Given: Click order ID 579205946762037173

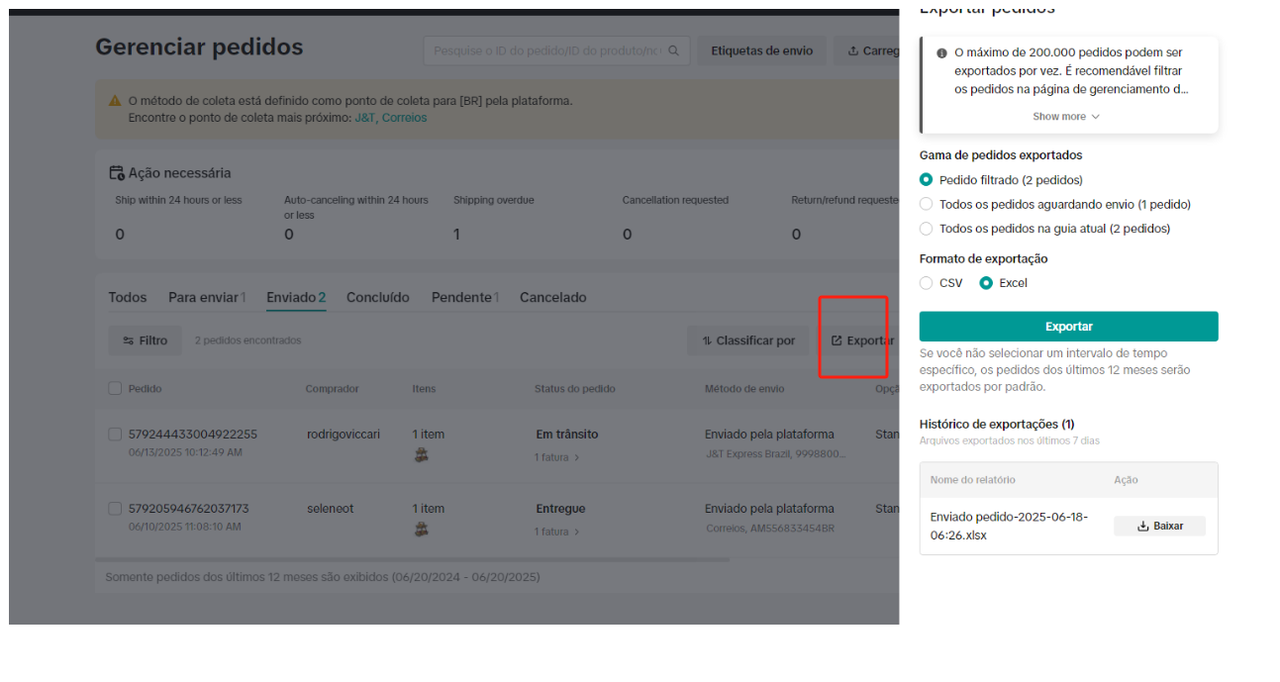Looking at the screenshot, I should (x=189, y=508).
